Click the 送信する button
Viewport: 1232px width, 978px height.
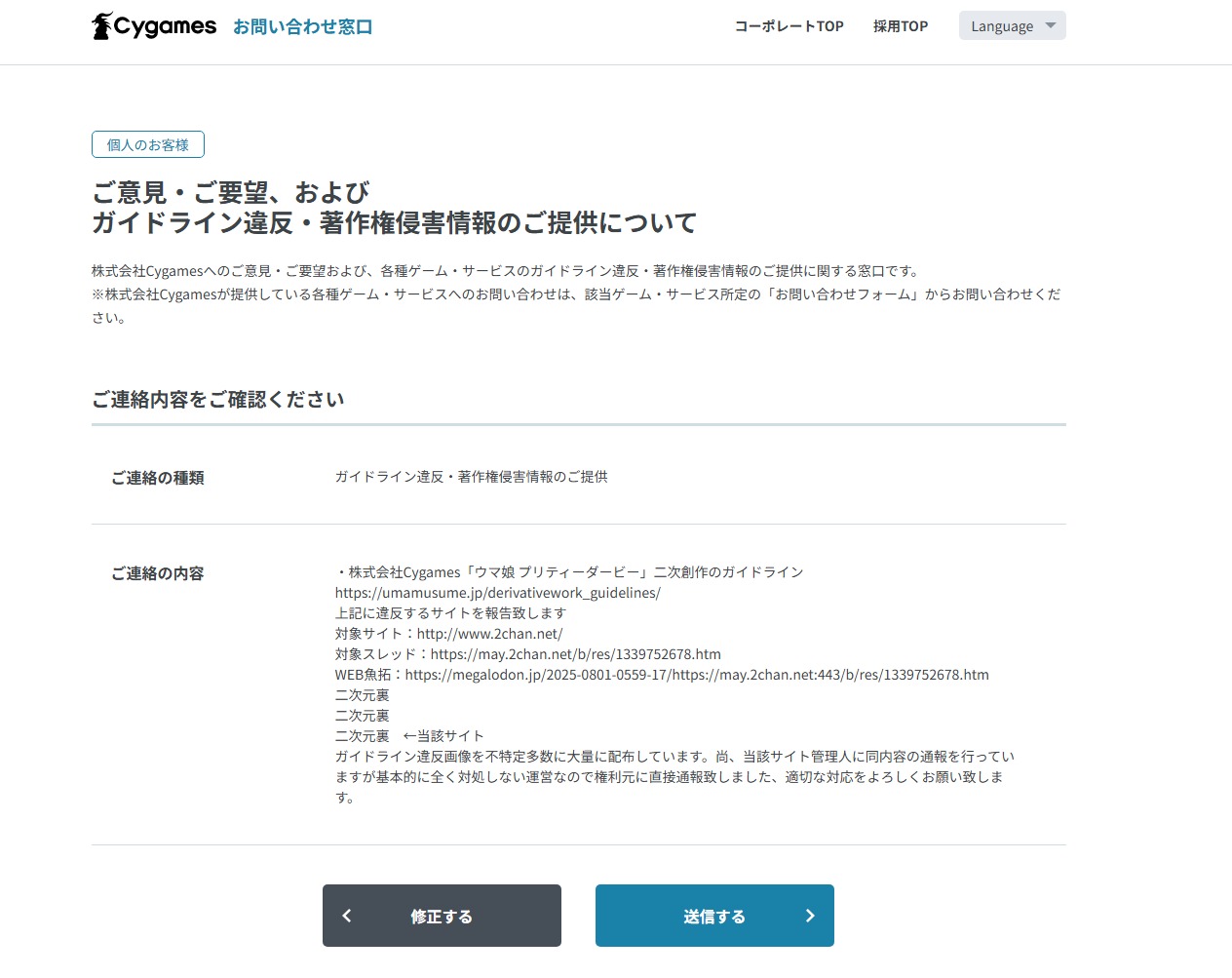714,916
